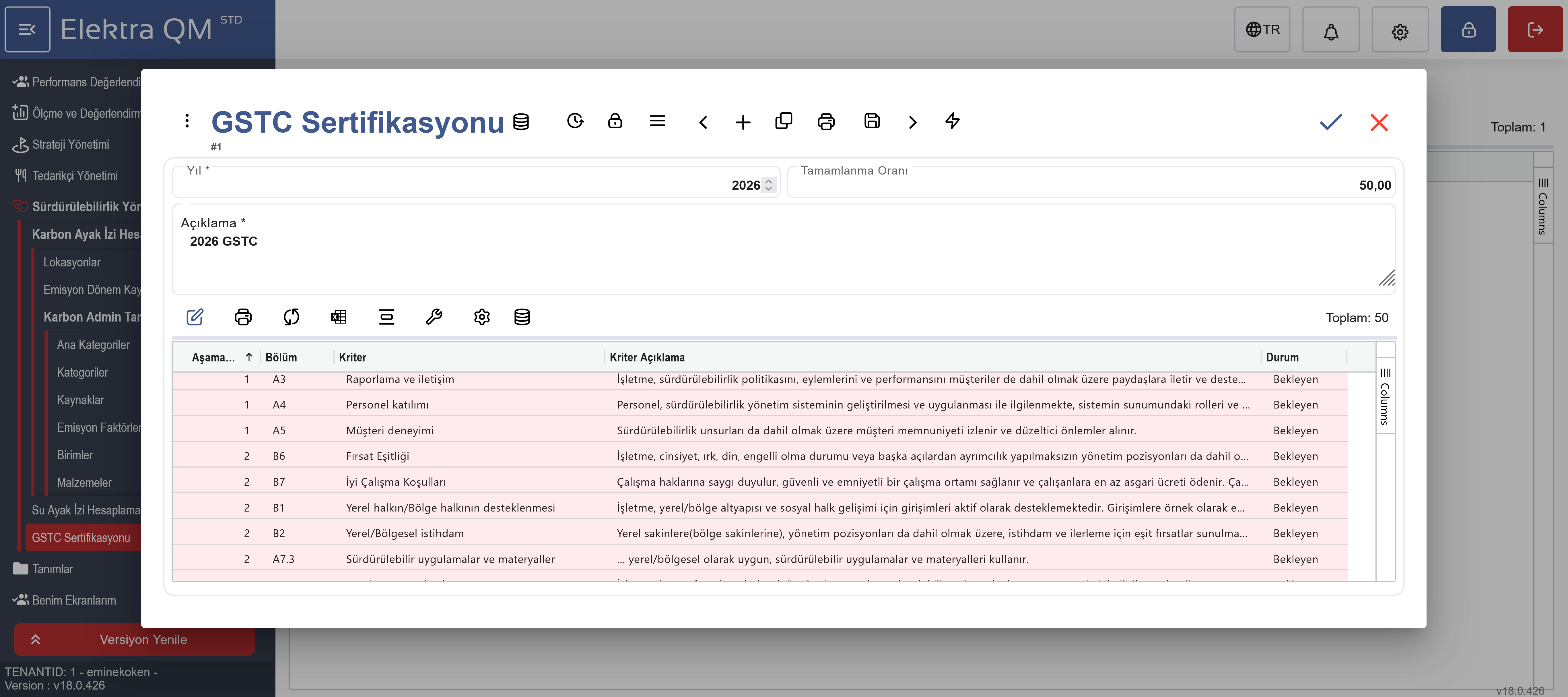Refresh the criteria grid
This screenshot has height=697, width=1568.
click(x=291, y=317)
